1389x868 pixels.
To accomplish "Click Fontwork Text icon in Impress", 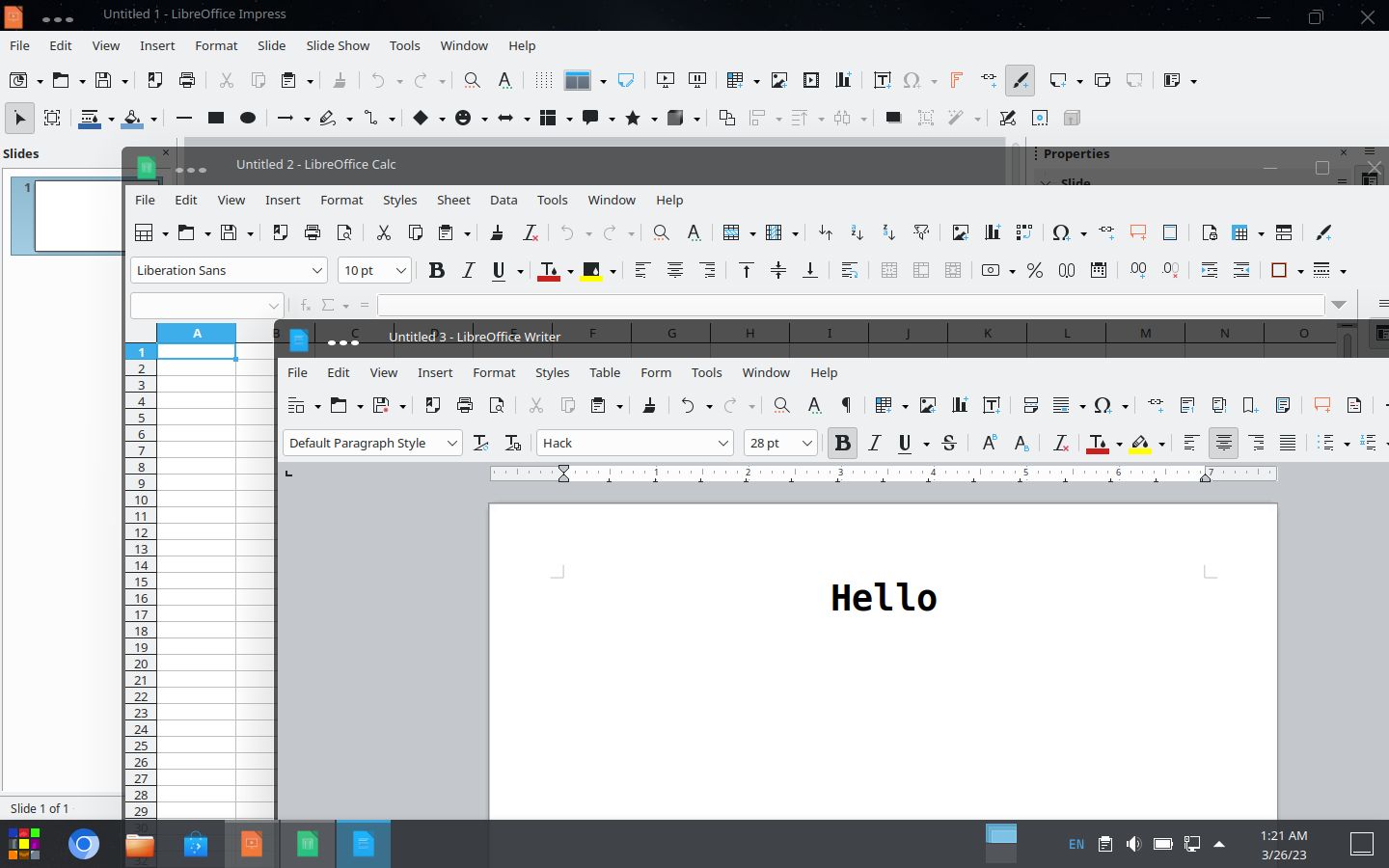I will pyautogui.click(x=956, y=80).
